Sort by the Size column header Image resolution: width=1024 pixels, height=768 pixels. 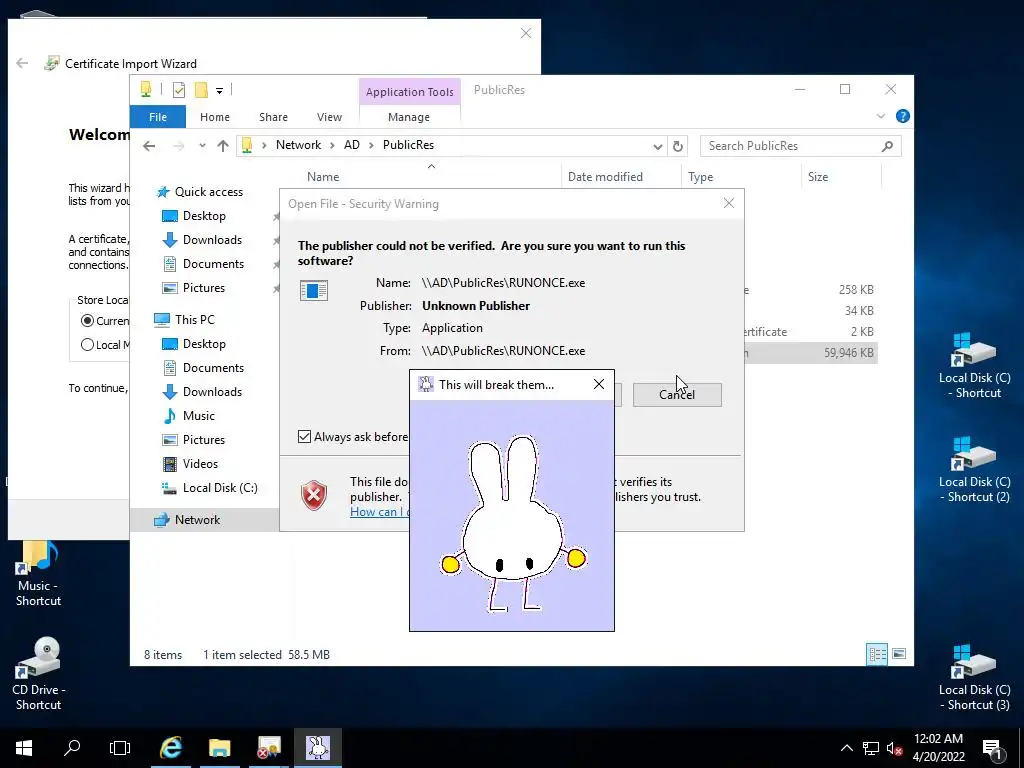(x=841, y=176)
